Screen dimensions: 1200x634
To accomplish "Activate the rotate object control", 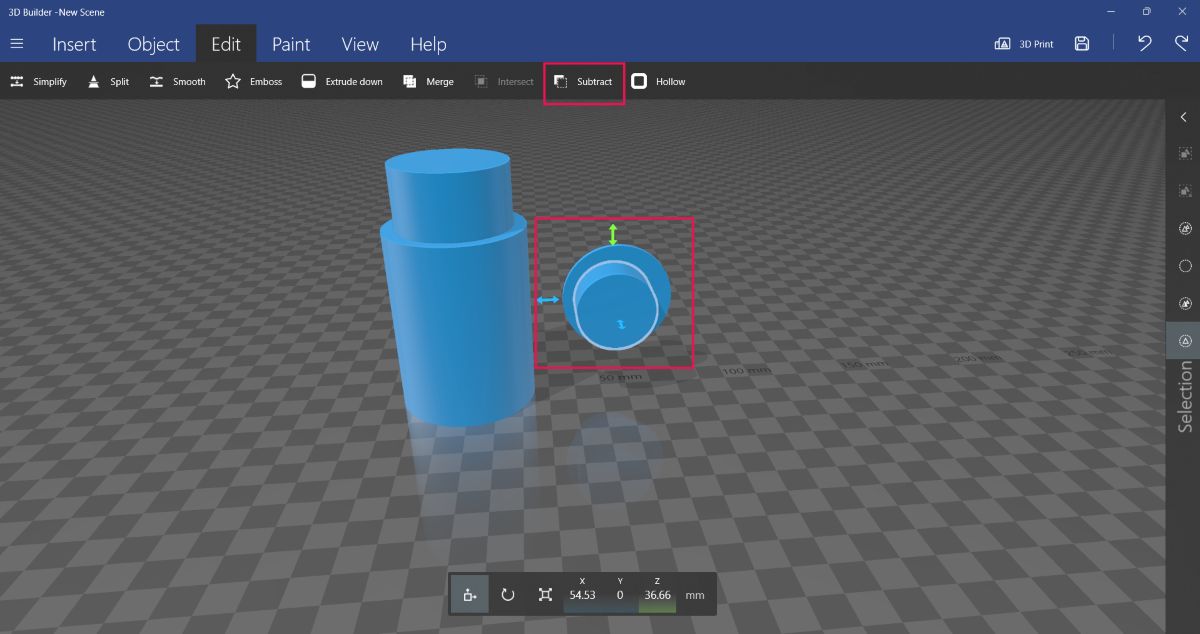I will click(x=507, y=594).
